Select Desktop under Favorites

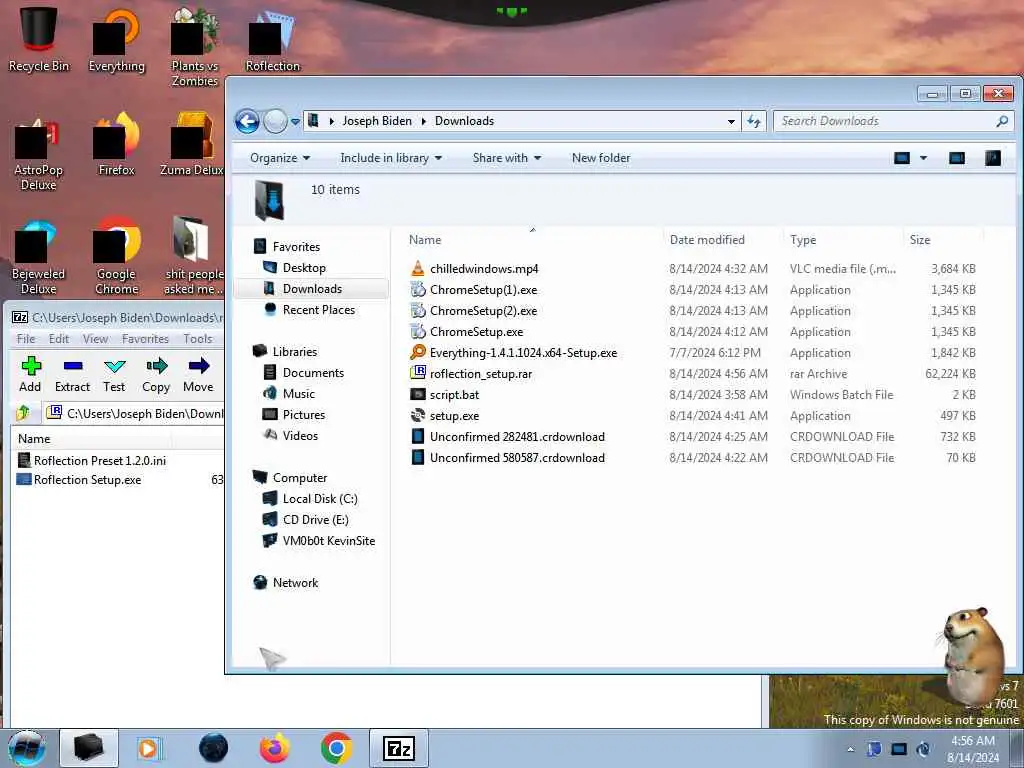pos(304,268)
